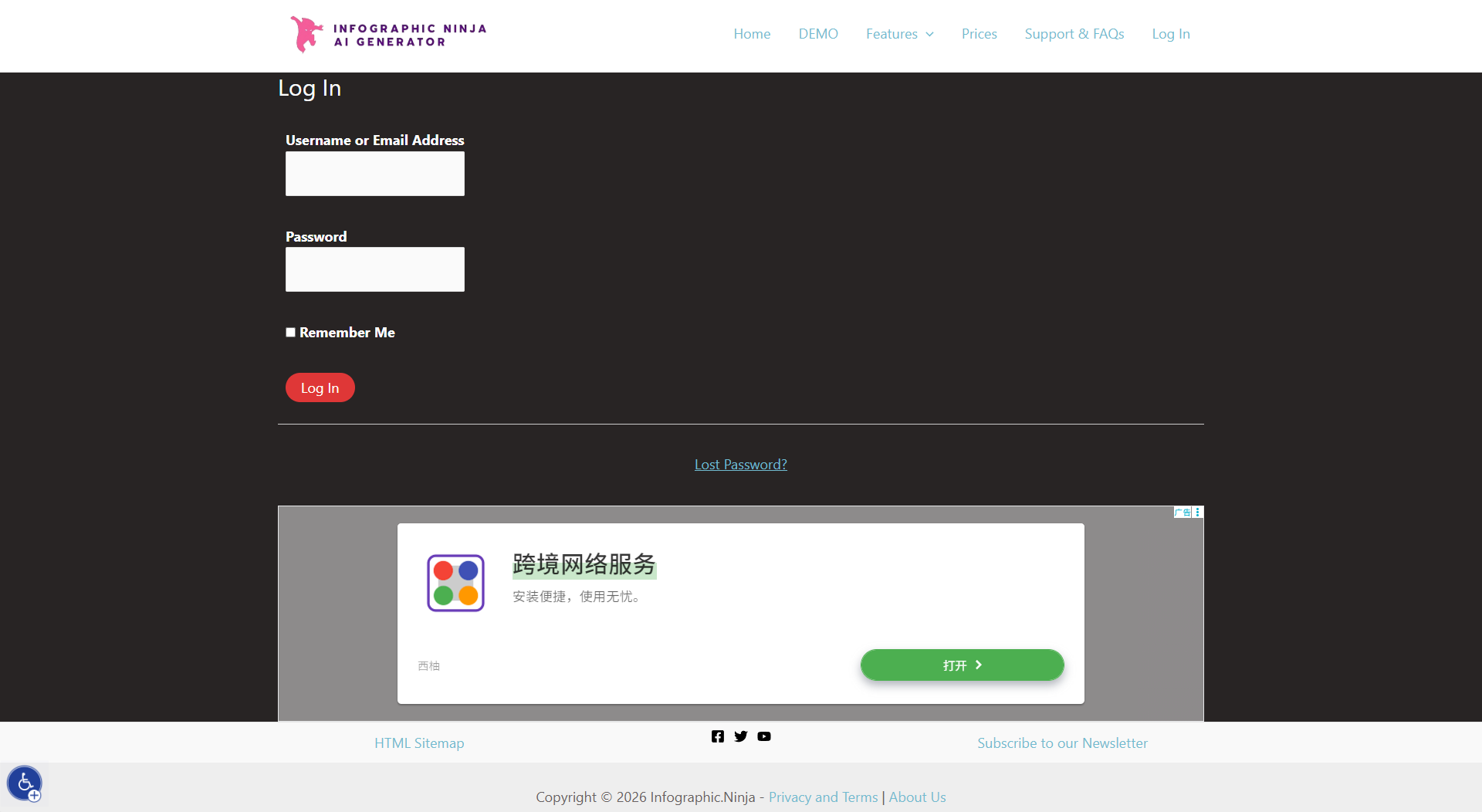Image resolution: width=1482 pixels, height=812 pixels.
Task: Click the green ad open button
Action: pyautogui.click(x=962, y=665)
